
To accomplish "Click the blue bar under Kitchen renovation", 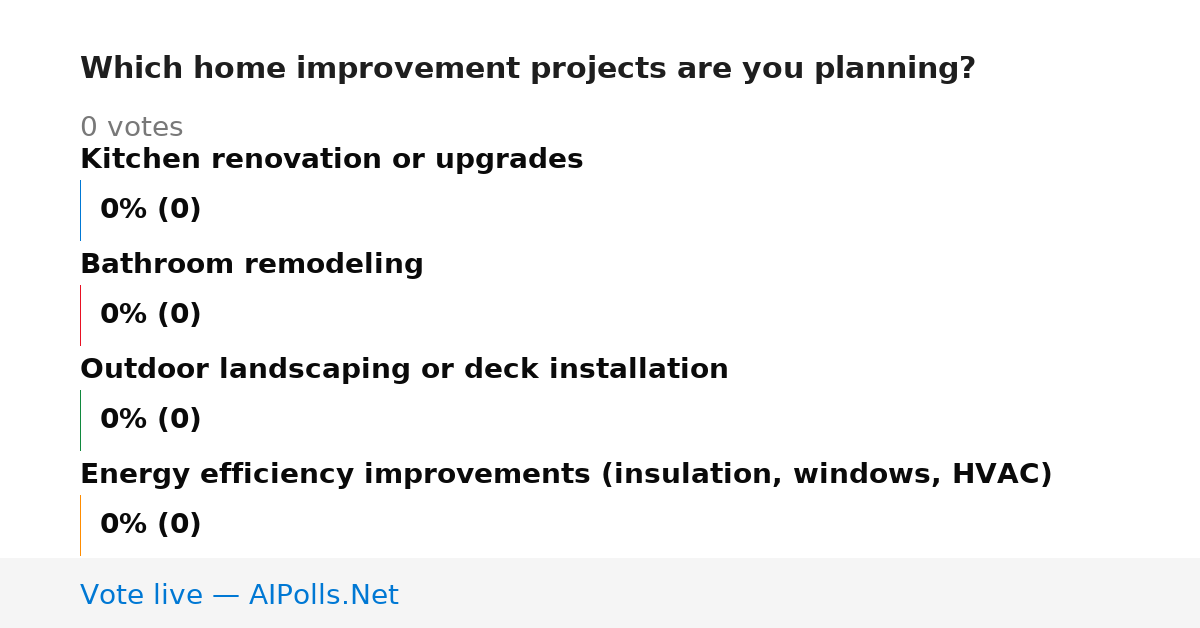I will [80, 210].
